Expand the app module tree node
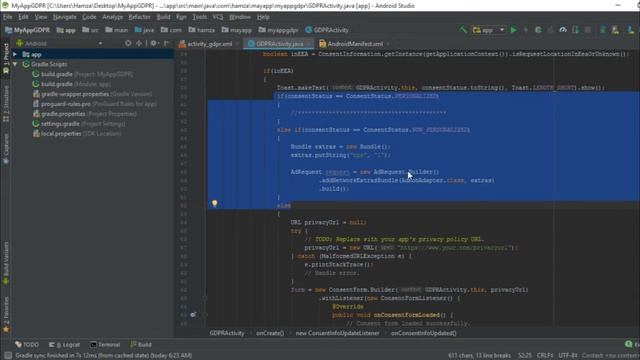The width and height of the screenshot is (640, 360). pyautogui.click(x=15, y=54)
